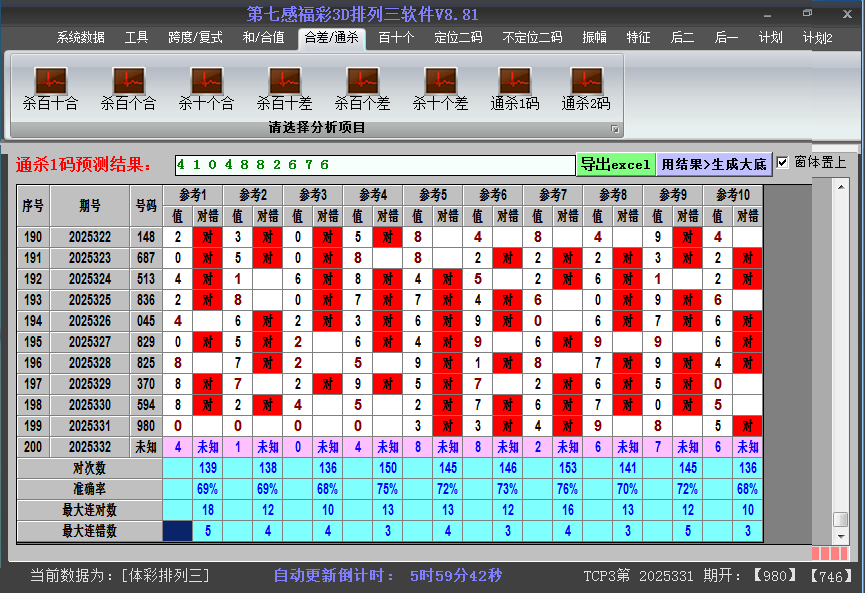Open the 定位二码 tab
Image resolution: width=865 pixels, height=593 pixels.
point(458,38)
